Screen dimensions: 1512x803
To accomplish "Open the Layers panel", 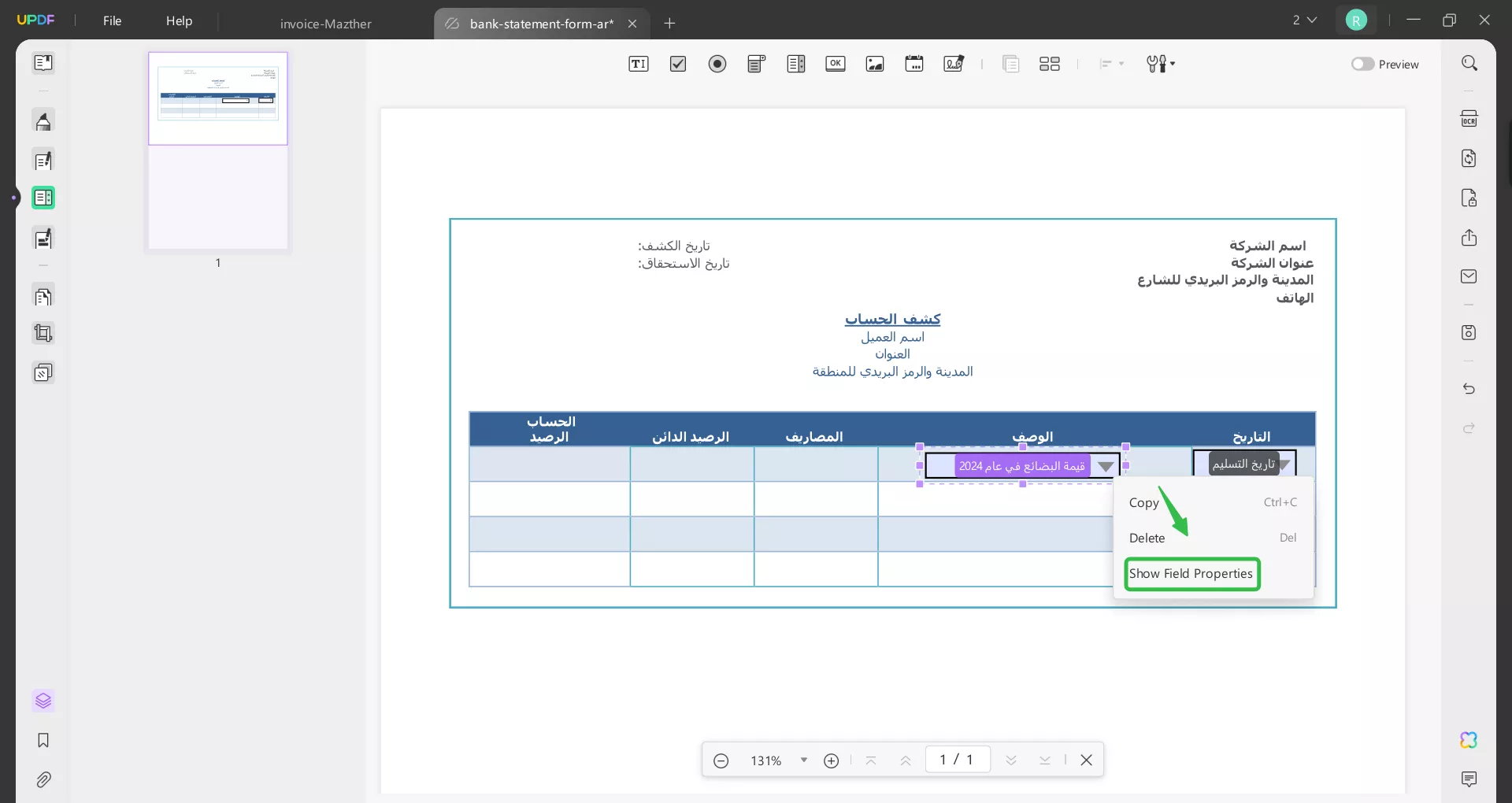I will pyautogui.click(x=43, y=701).
